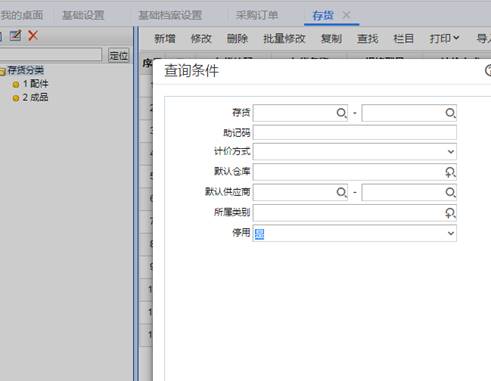
Task: Switch to 我的桌面 tab
Action: click(x=22, y=15)
